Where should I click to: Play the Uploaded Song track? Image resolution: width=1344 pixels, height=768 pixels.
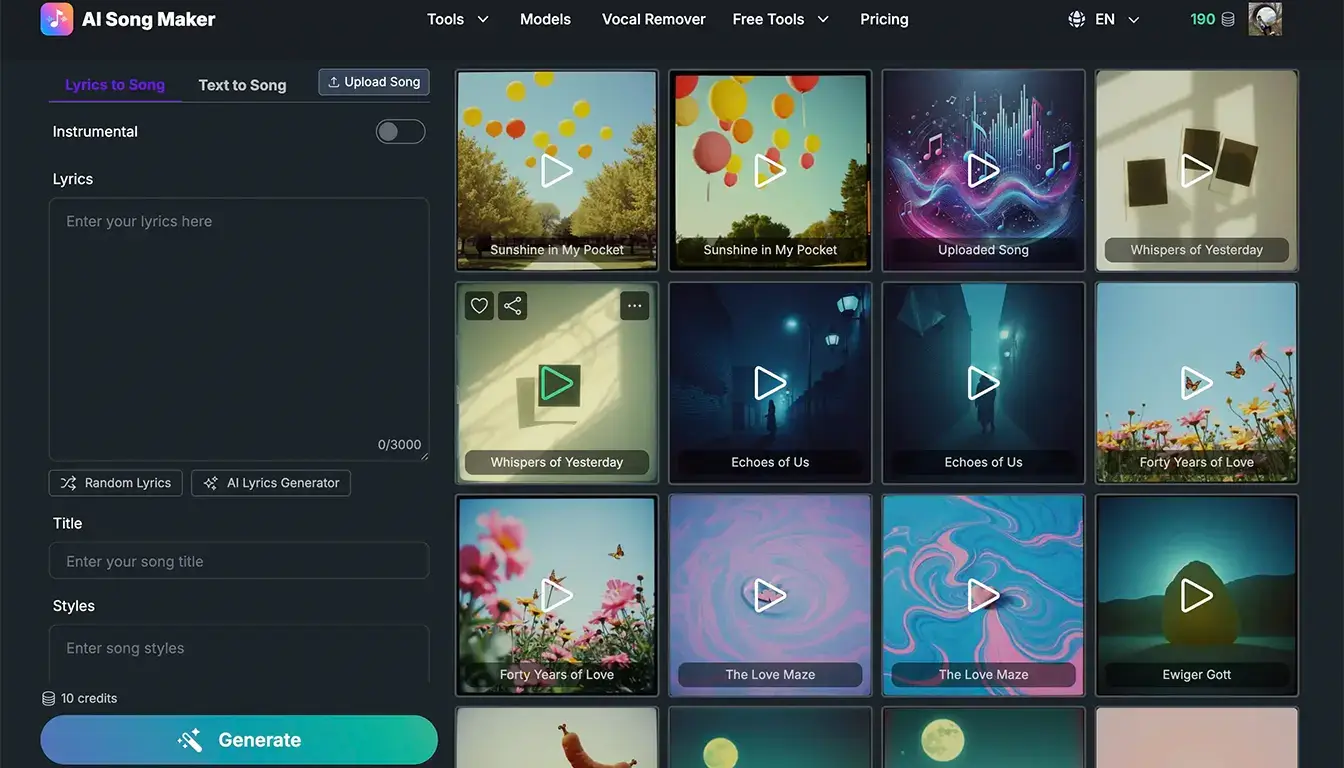pyautogui.click(x=983, y=170)
